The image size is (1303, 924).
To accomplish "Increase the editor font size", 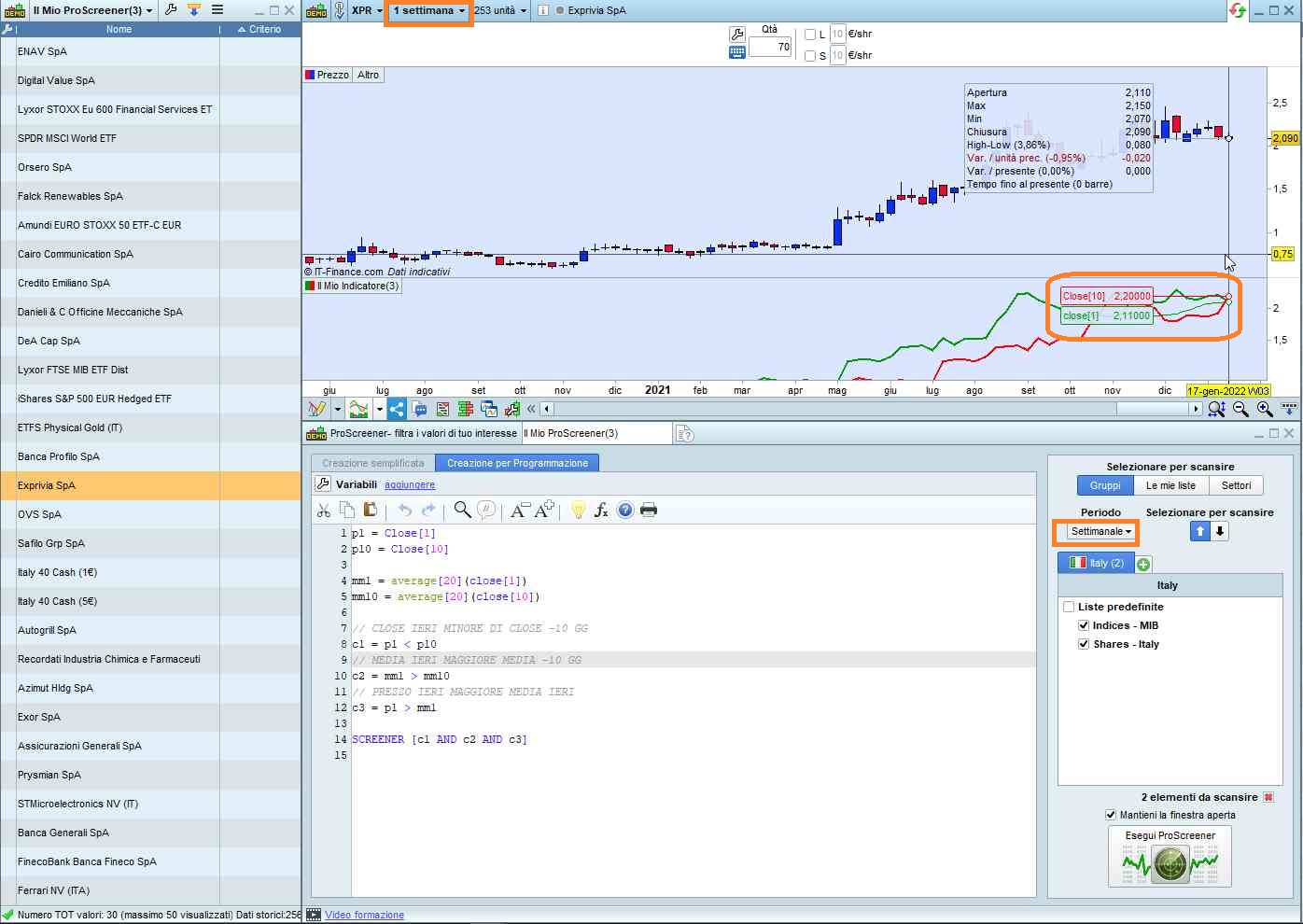I will pyautogui.click(x=545, y=510).
